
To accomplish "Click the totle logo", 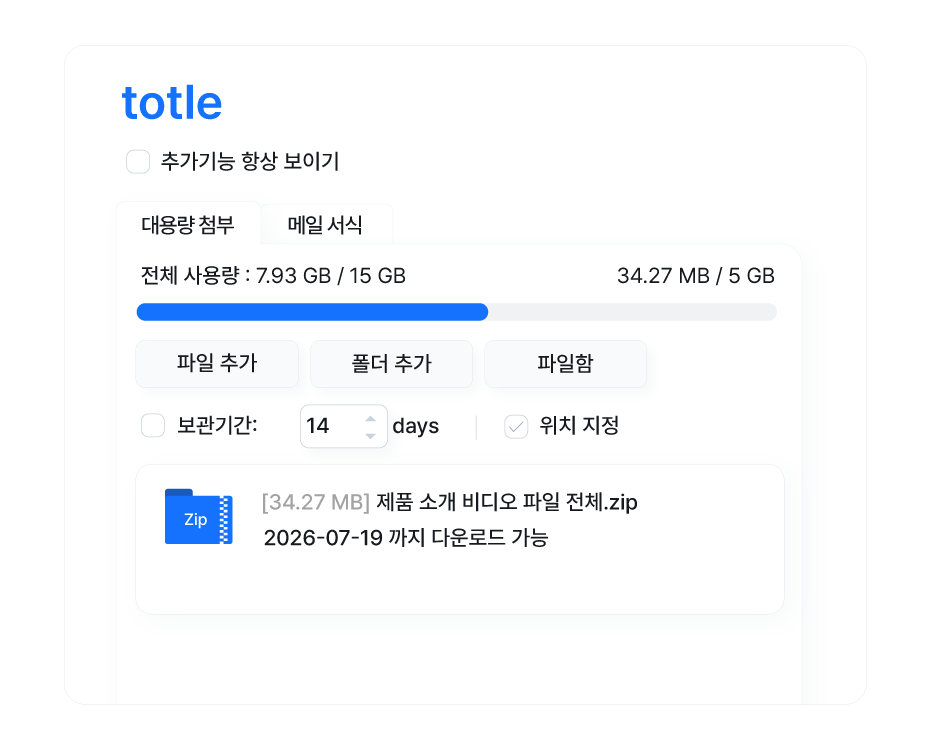I will [x=172, y=103].
